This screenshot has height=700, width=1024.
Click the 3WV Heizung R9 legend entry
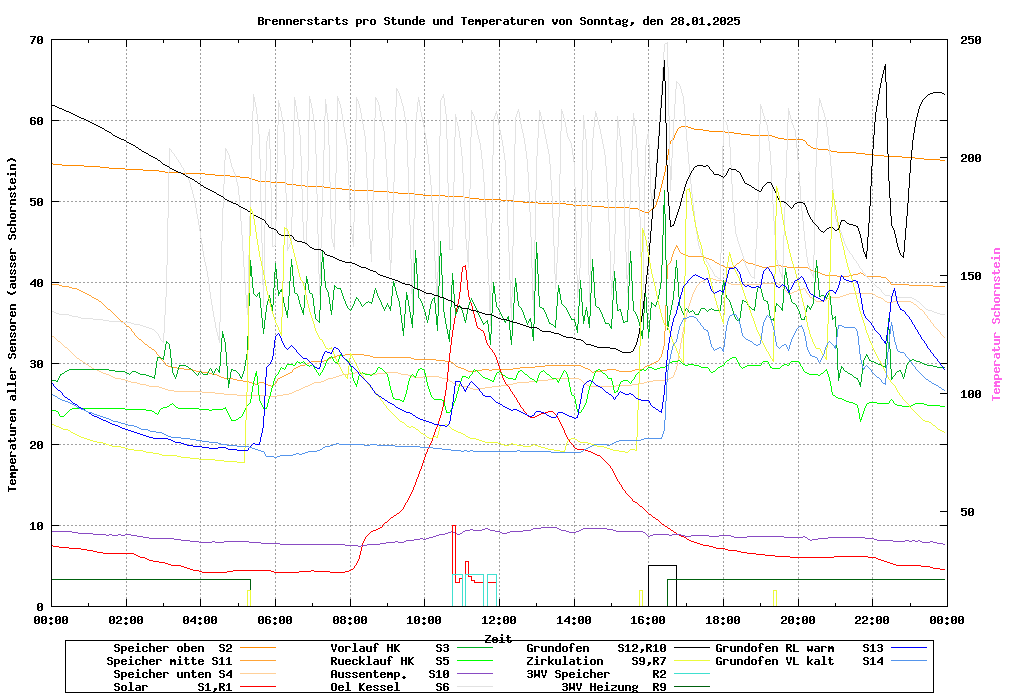613,687
